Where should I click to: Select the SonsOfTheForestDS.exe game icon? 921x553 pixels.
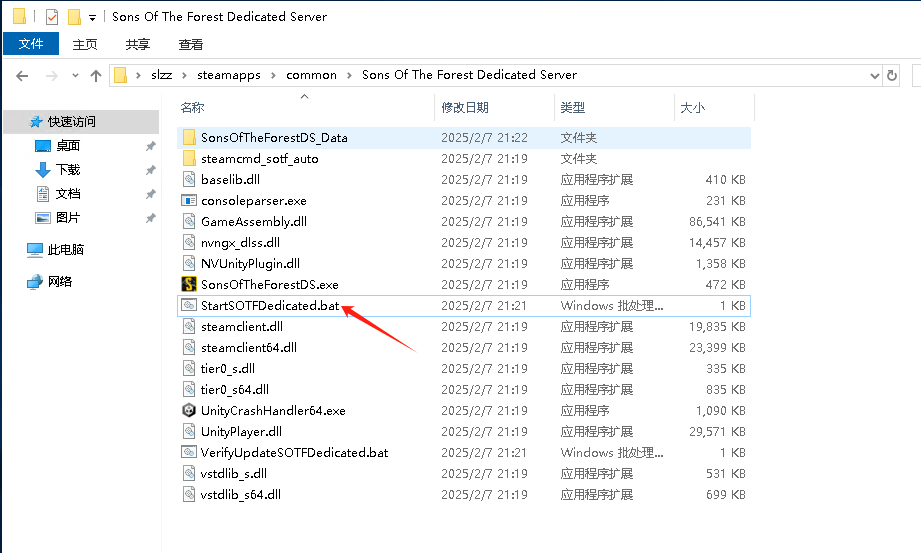[189, 284]
